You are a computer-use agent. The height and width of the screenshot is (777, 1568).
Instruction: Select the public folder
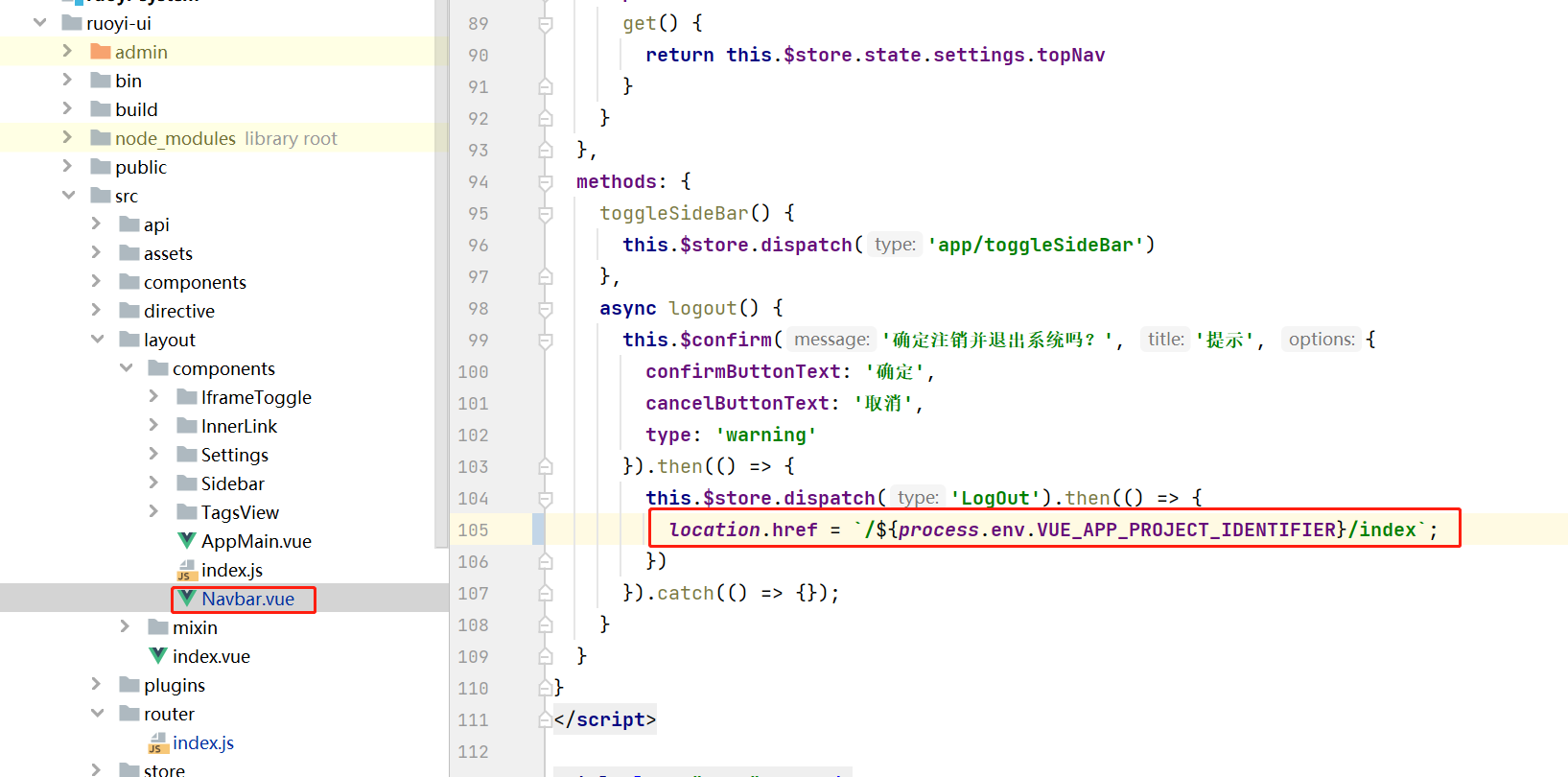[141, 167]
